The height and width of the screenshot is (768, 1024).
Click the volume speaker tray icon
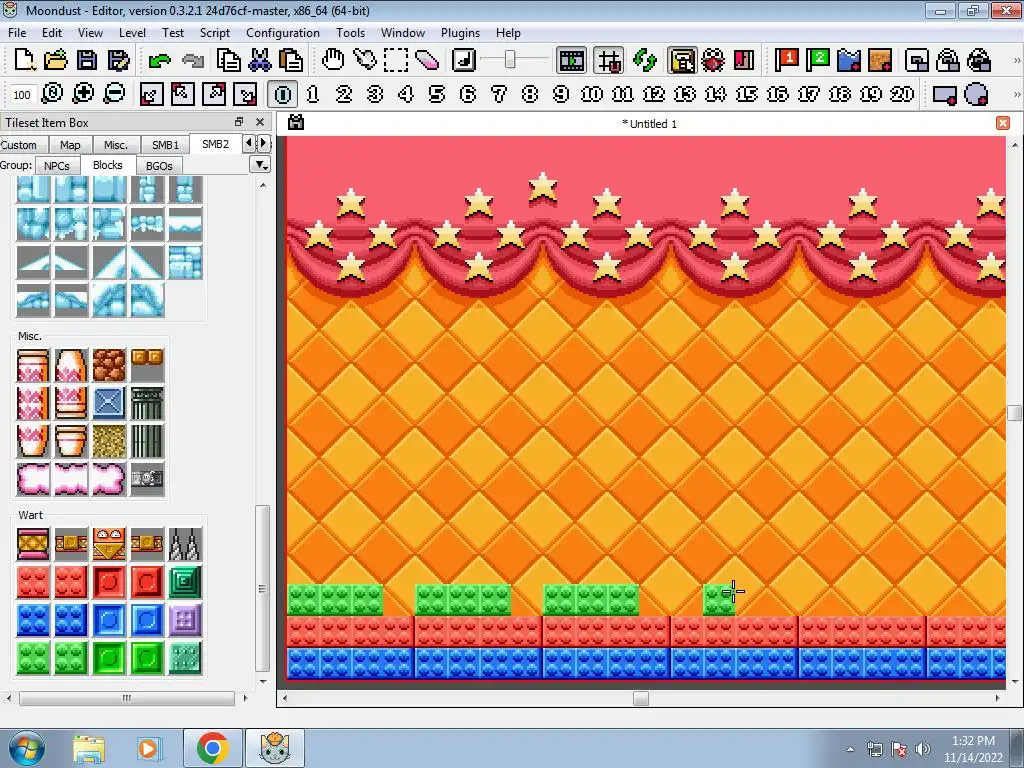point(923,749)
